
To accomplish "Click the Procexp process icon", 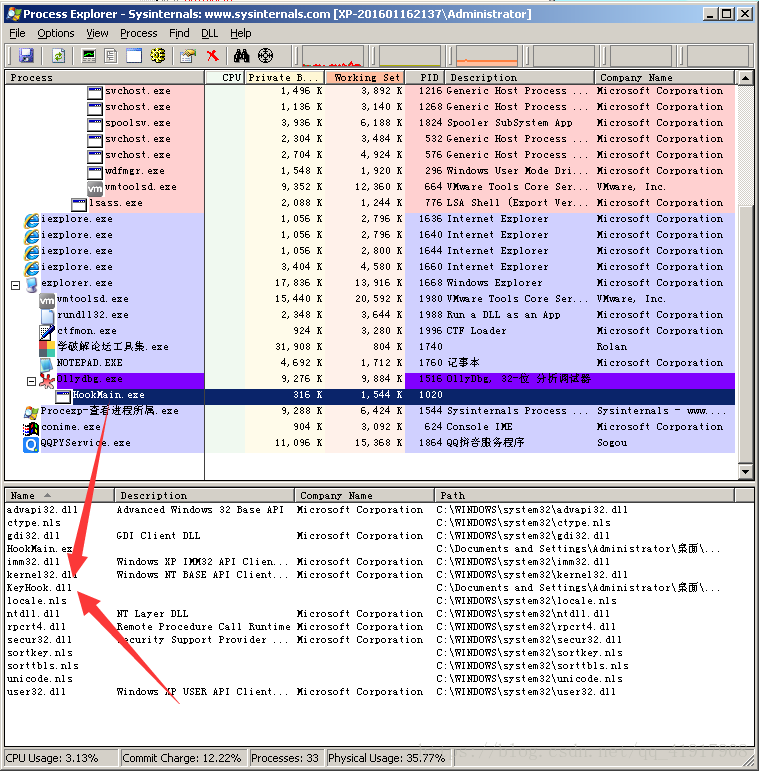I will point(31,412).
